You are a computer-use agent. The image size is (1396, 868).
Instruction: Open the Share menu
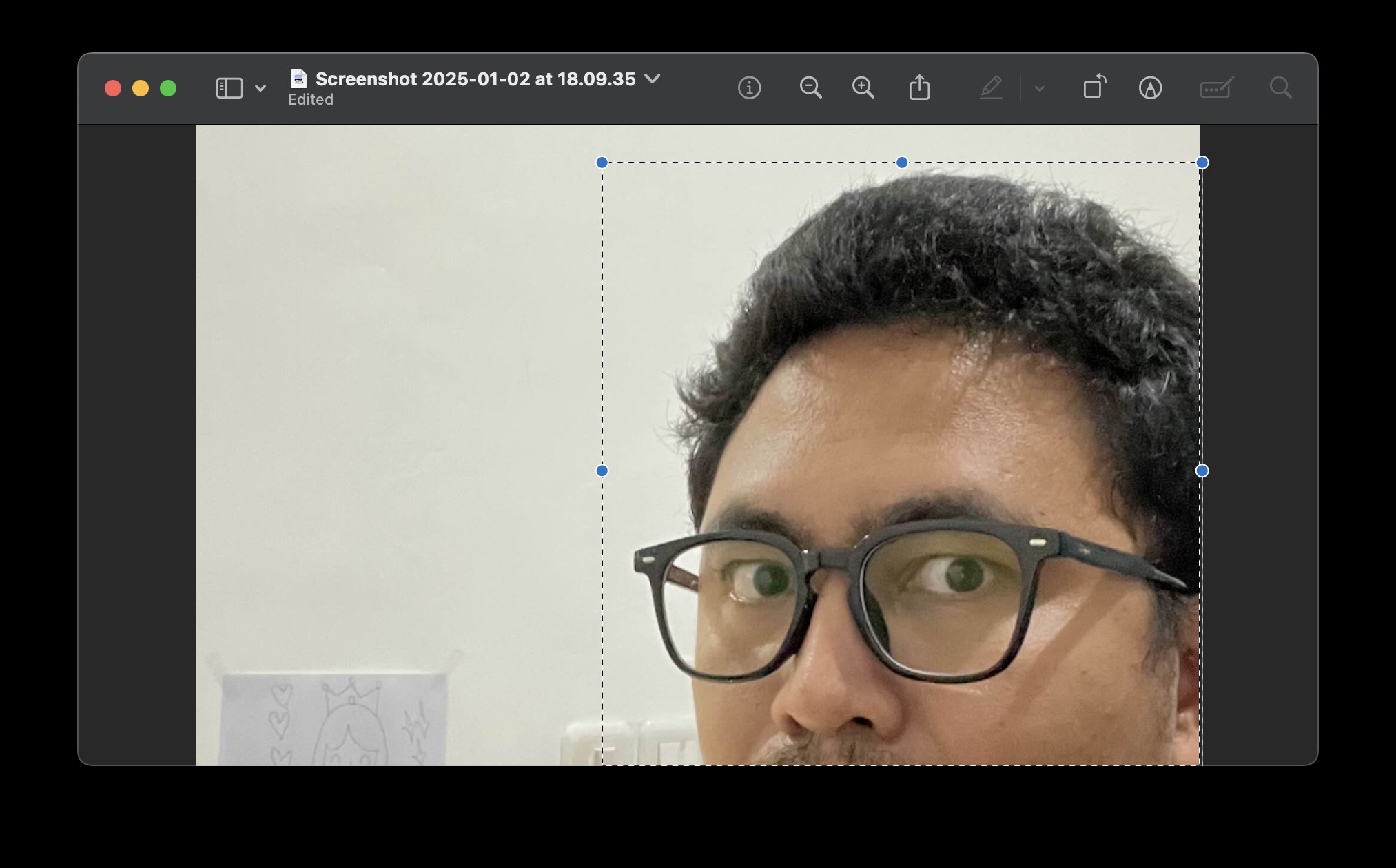click(x=919, y=88)
